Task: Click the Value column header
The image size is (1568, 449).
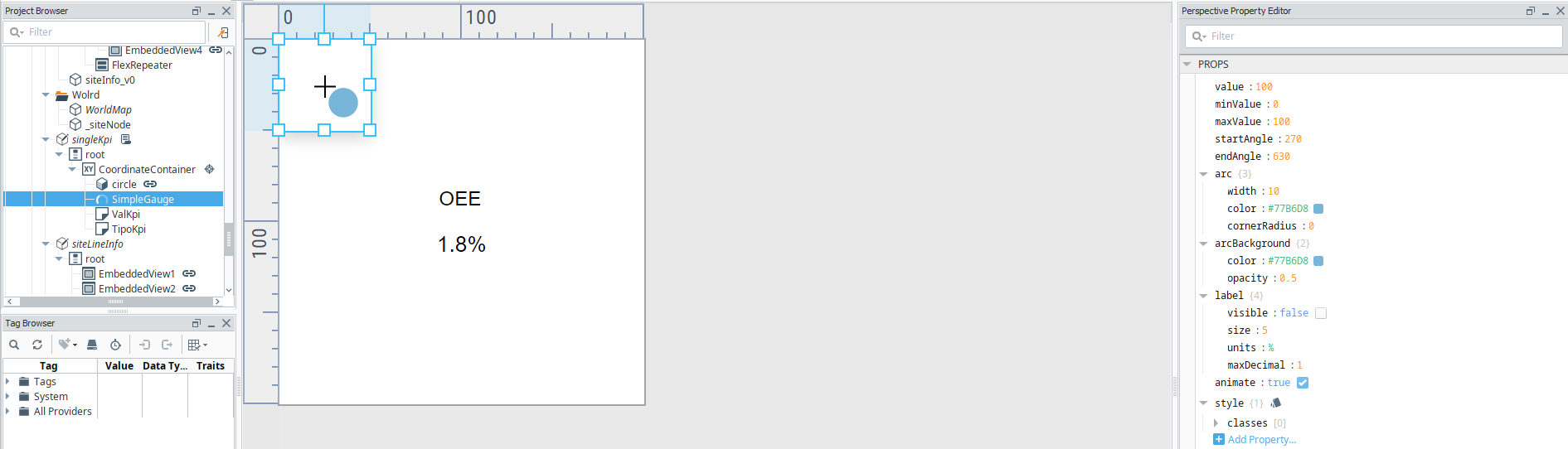Action: (119, 366)
